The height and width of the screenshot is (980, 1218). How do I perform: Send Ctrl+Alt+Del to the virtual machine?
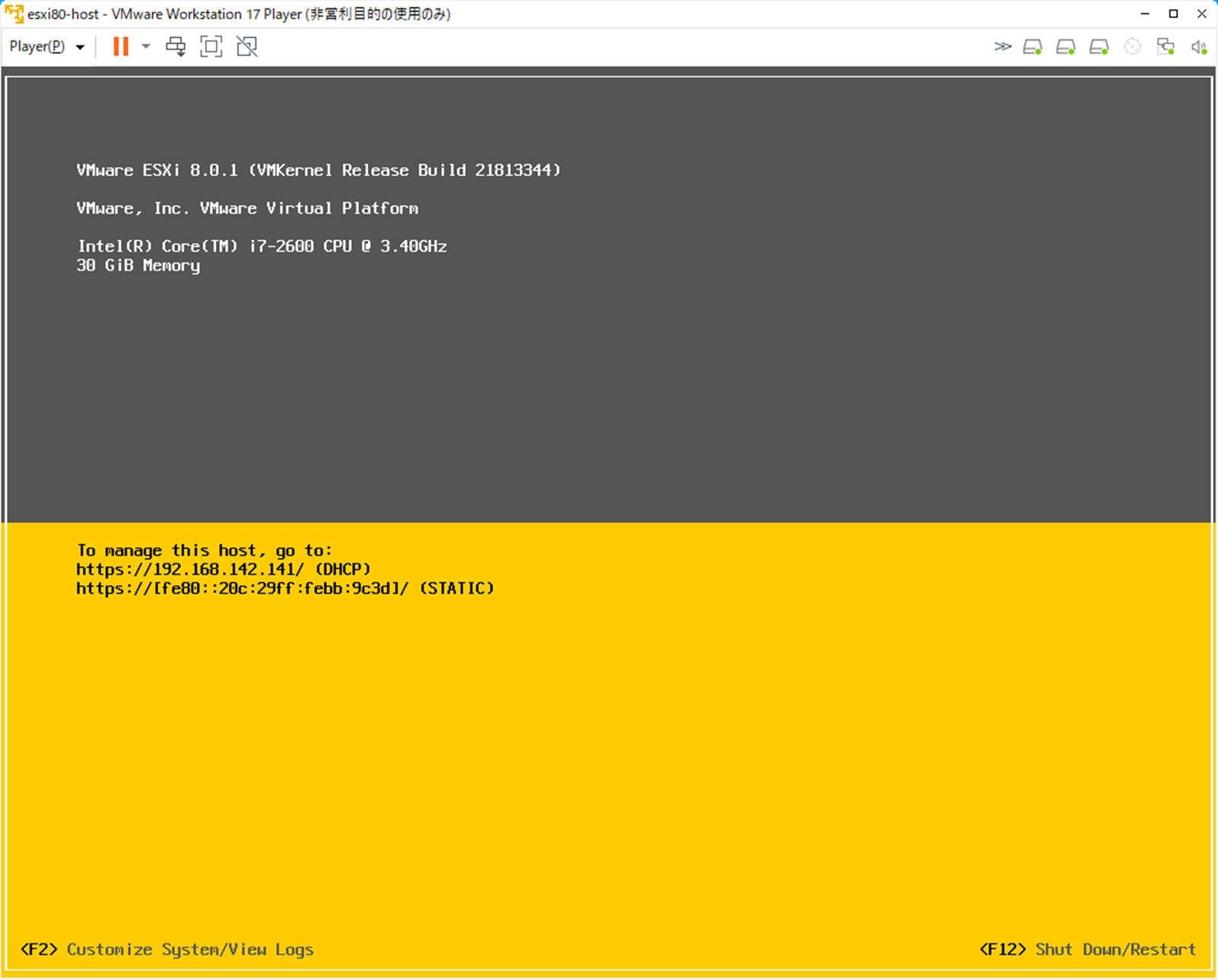point(176,46)
